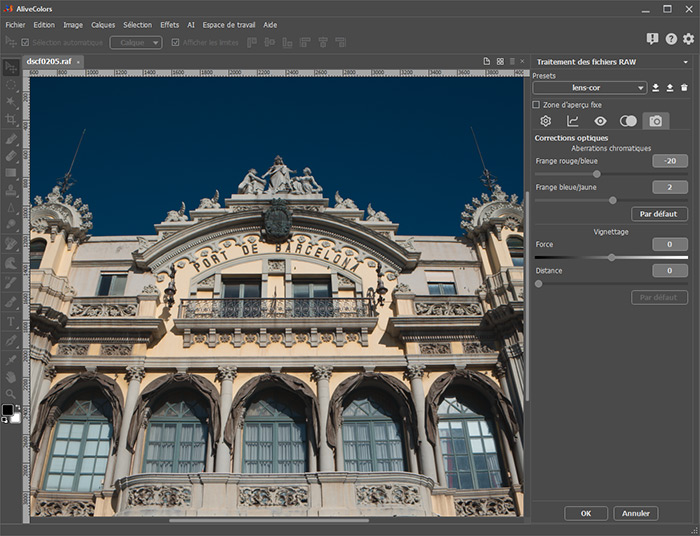The height and width of the screenshot is (536, 700).
Task: Open the Calque dropdown in options bar
Action: 136,42
